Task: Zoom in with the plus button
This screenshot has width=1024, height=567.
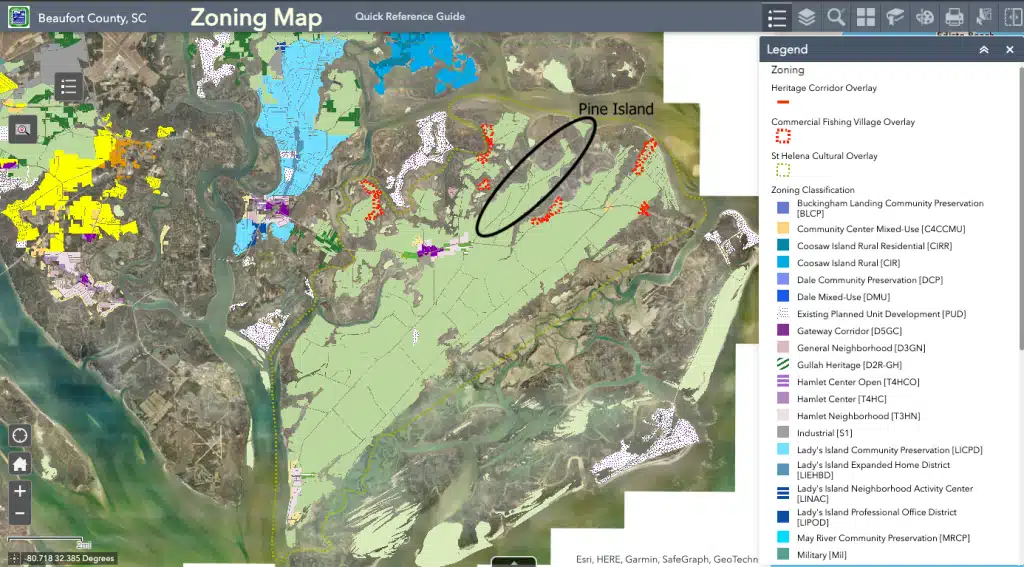Action: (x=20, y=491)
